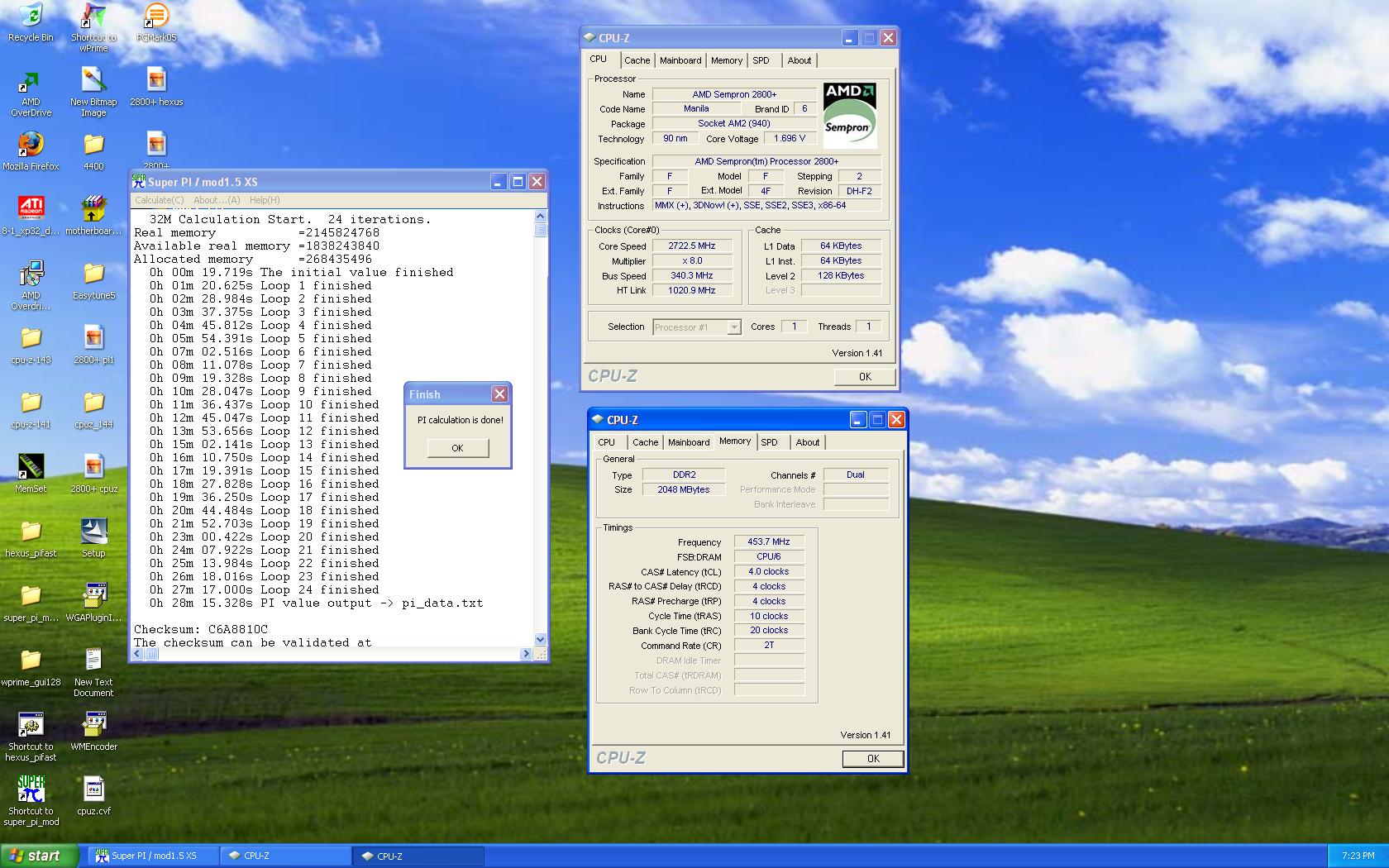Expand the Processor #1 selection dropdown
Viewport: 1389px width, 868px height.
pyautogui.click(x=733, y=327)
